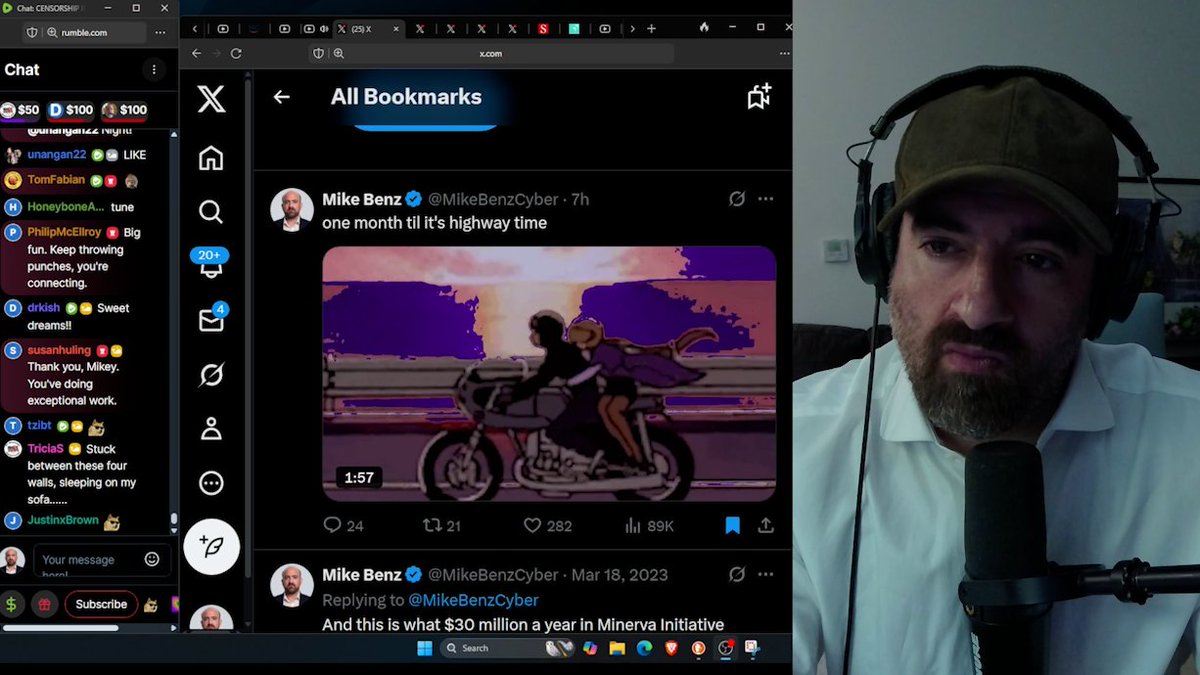Like the highway time post
Image resolution: width=1200 pixels, height=675 pixels.
(548, 525)
